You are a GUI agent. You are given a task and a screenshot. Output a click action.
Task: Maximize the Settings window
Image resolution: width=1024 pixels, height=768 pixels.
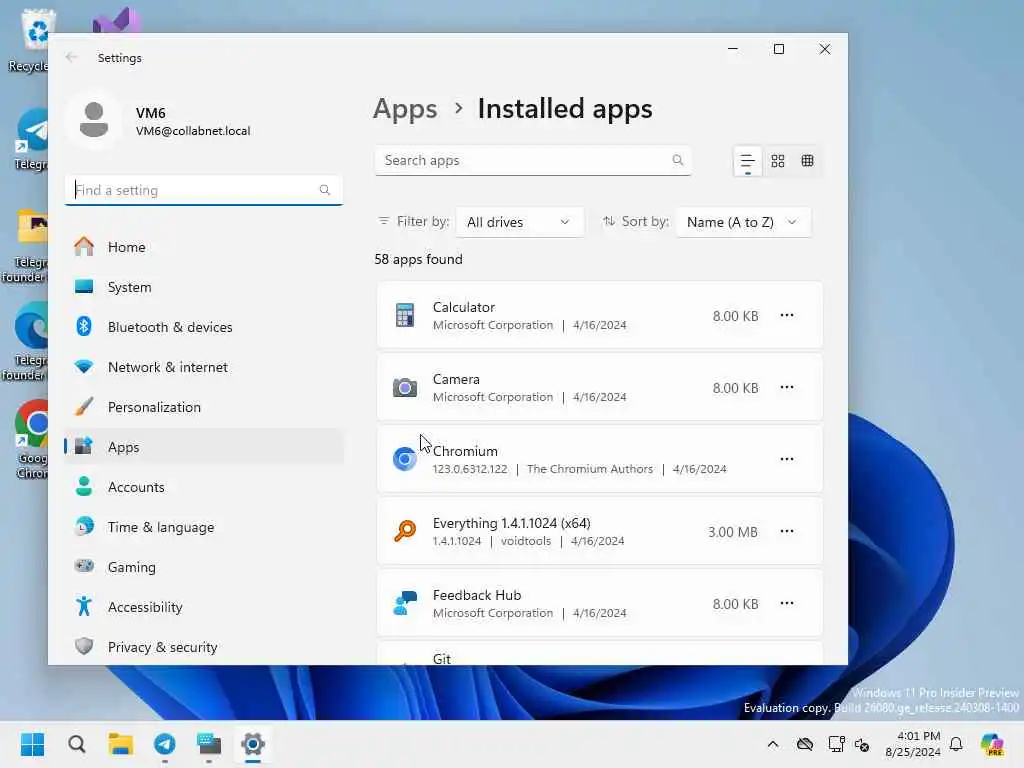[778, 49]
